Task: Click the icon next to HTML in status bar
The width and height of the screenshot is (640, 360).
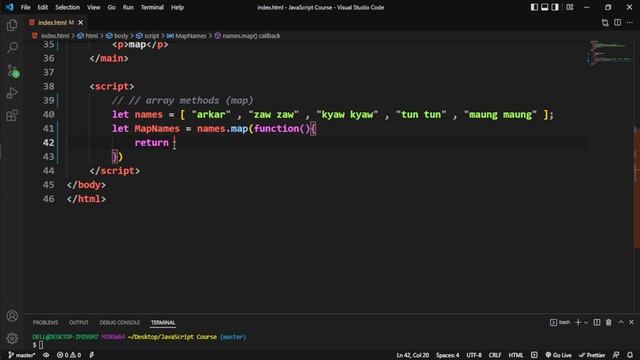Action: click(534, 355)
